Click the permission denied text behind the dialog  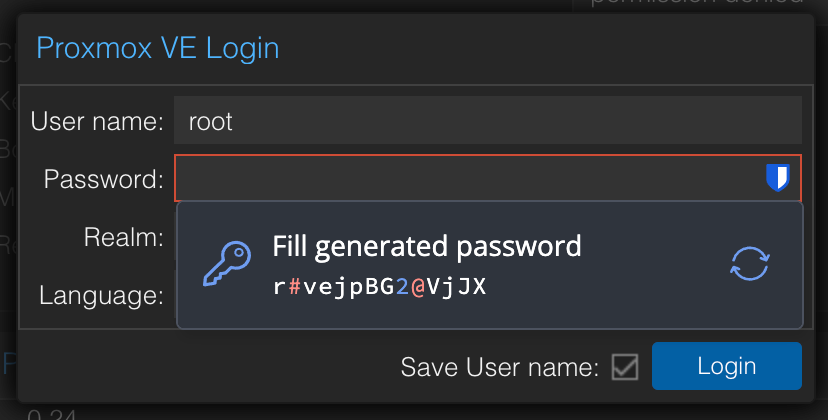pyautogui.click(x=697, y=2)
